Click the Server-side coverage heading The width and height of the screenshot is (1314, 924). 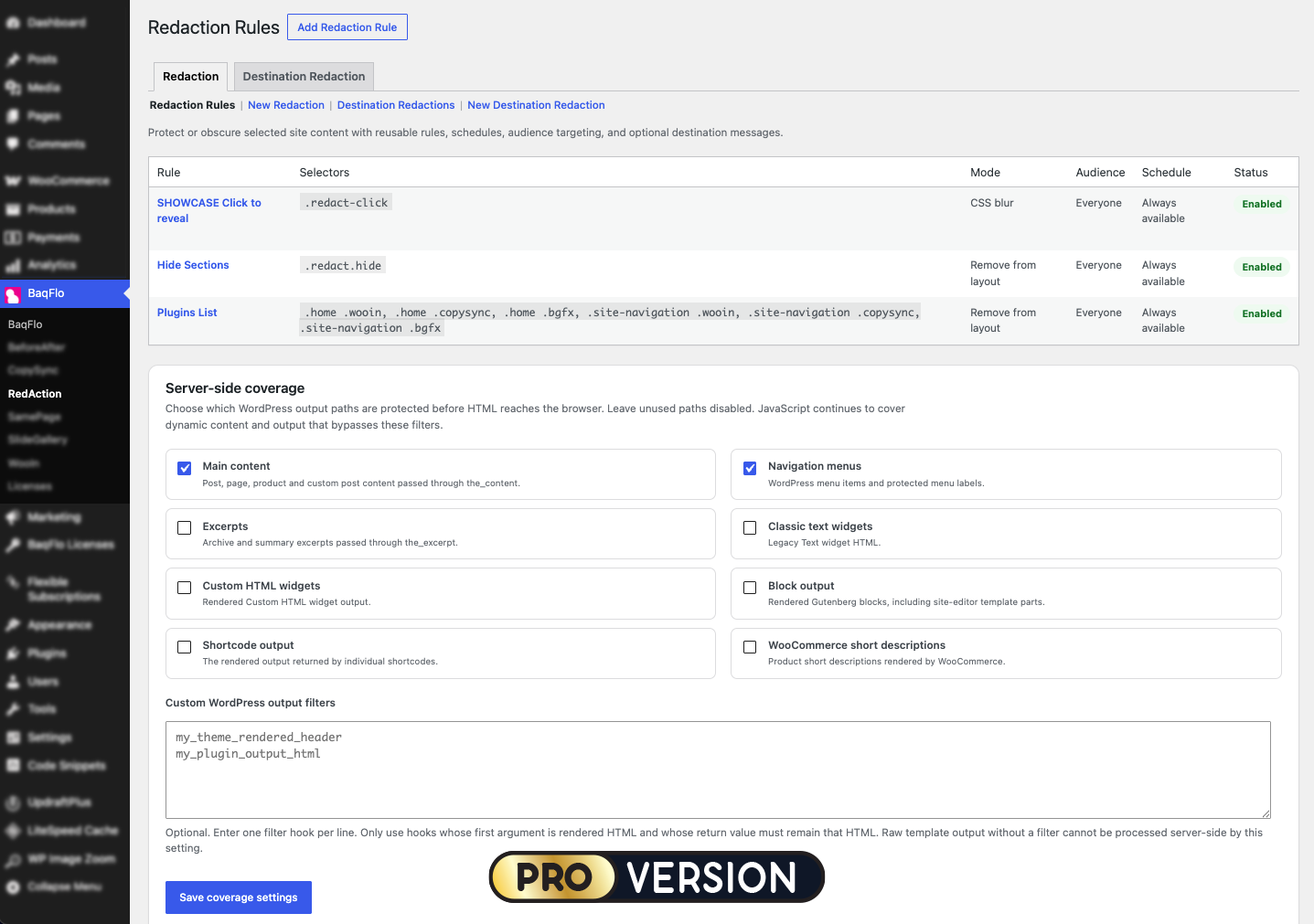pos(235,388)
